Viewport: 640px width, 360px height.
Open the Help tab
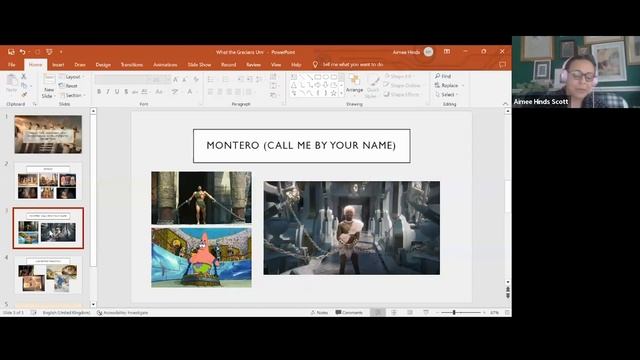click(296, 65)
